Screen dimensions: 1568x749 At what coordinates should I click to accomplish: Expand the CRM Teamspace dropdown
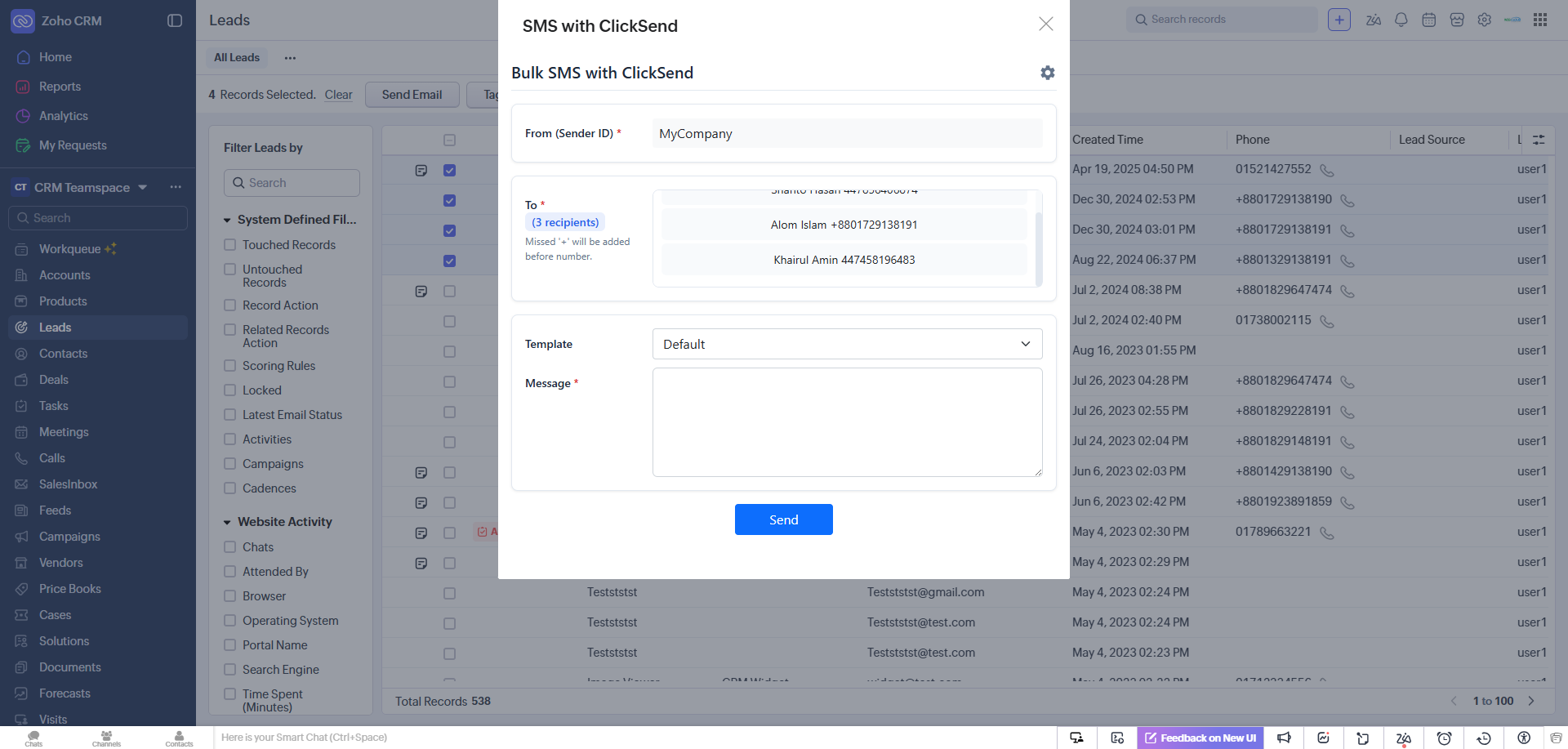click(x=143, y=187)
